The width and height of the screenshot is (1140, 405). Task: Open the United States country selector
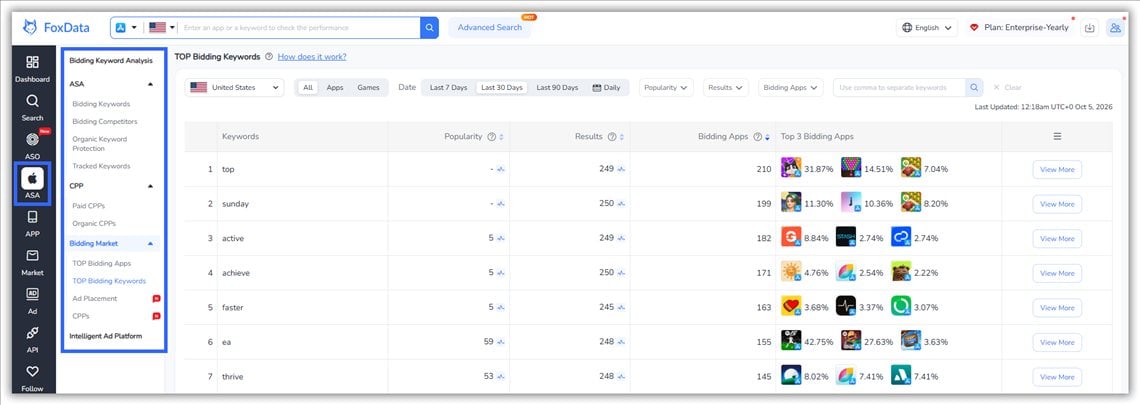tap(235, 87)
